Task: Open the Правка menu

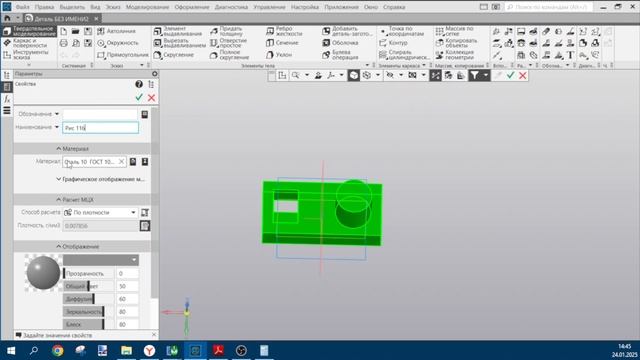Action: pos(44,7)
